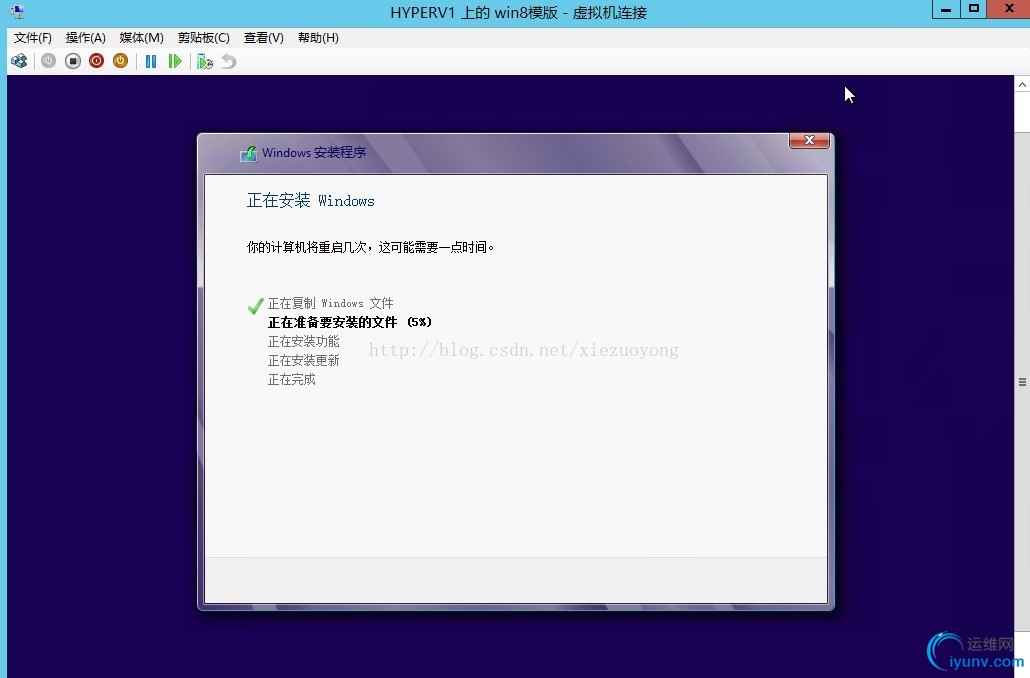This screenshot has height=678, width=1030.
Task: Click the VM connection window icon
Action: [x=17, y=11]
